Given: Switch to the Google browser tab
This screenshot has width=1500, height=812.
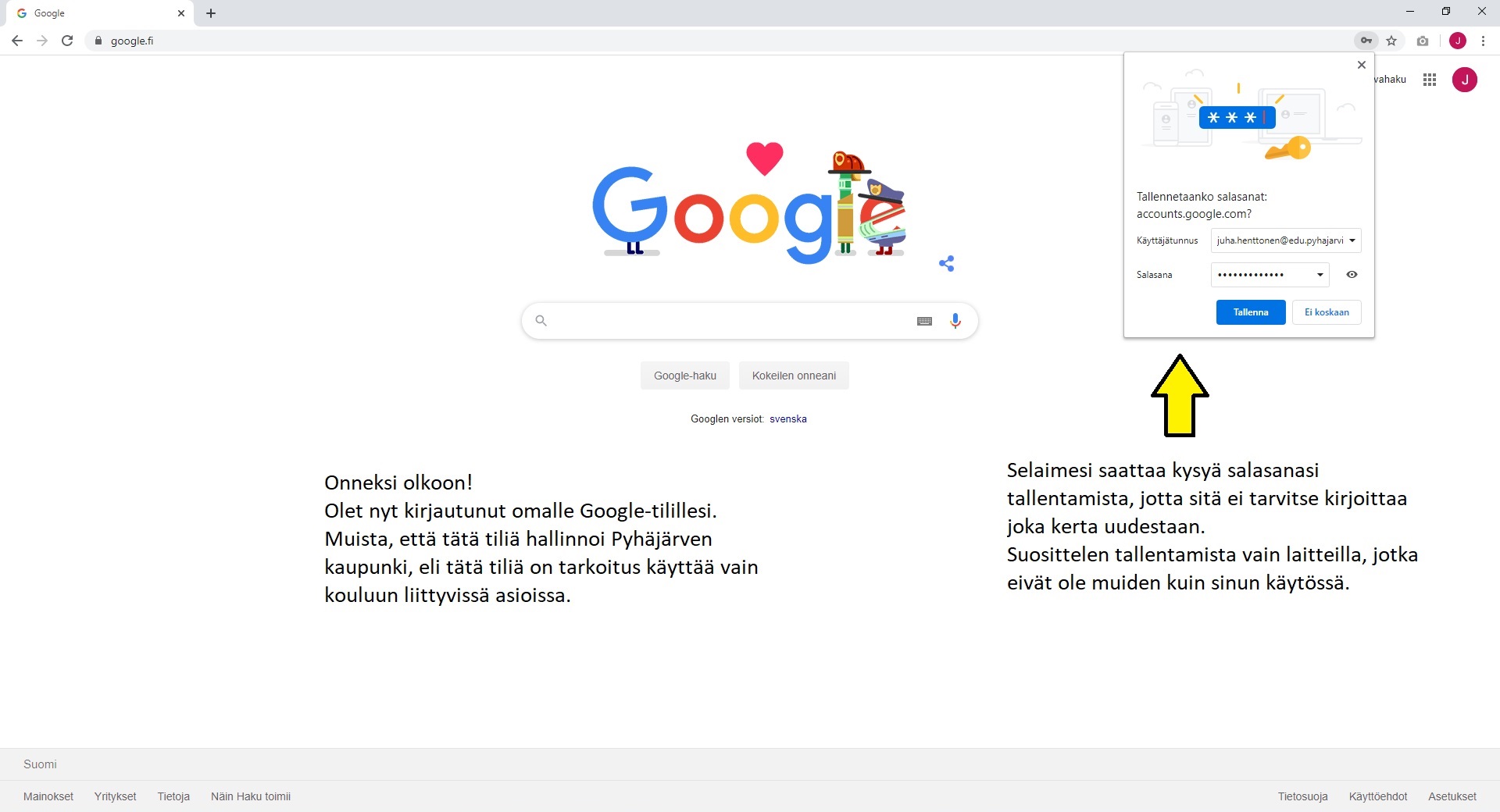Looking at the screenshot, I should (x=94, y=13).
